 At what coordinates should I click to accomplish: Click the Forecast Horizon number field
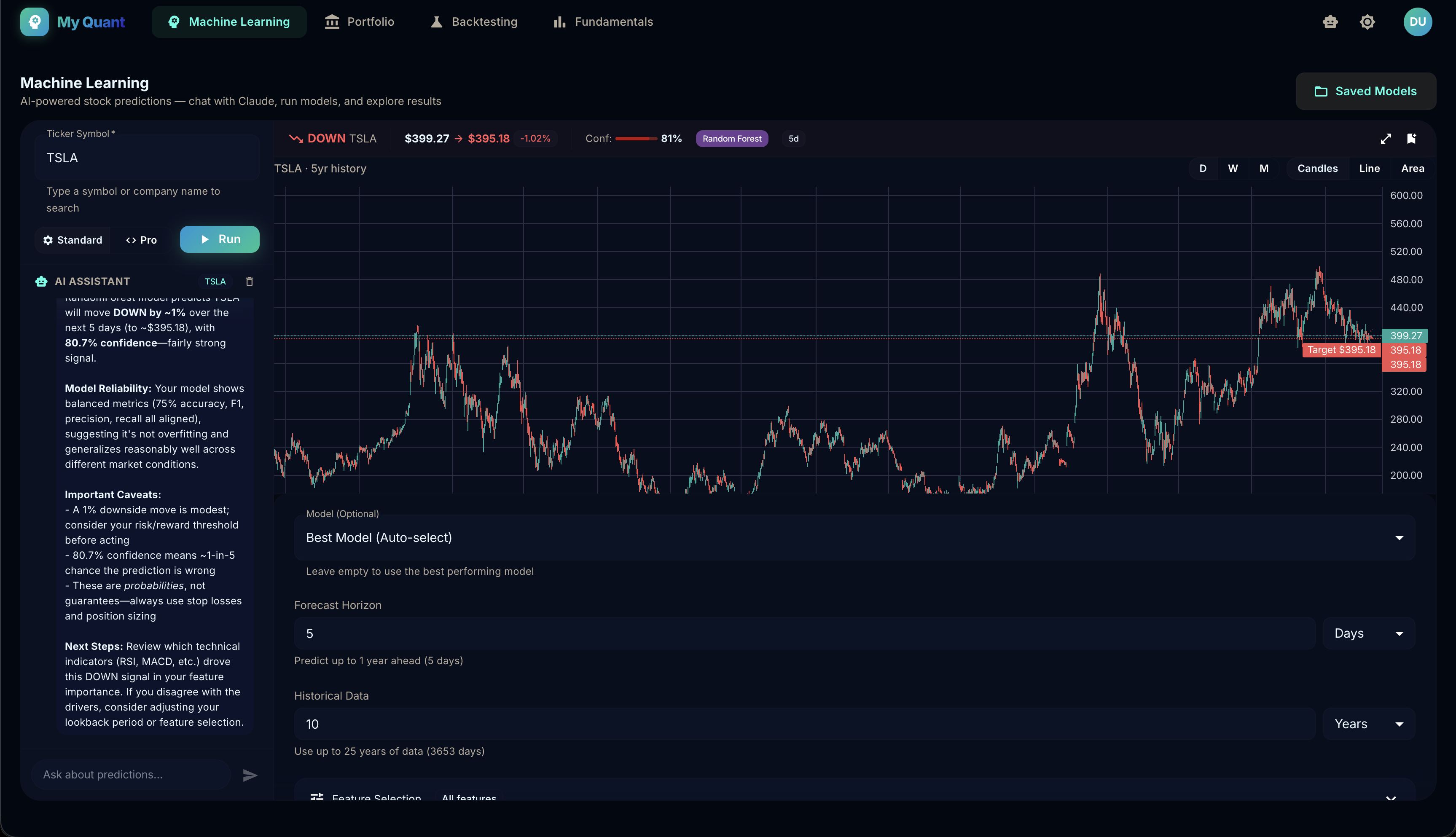click(x=805, y=633)
